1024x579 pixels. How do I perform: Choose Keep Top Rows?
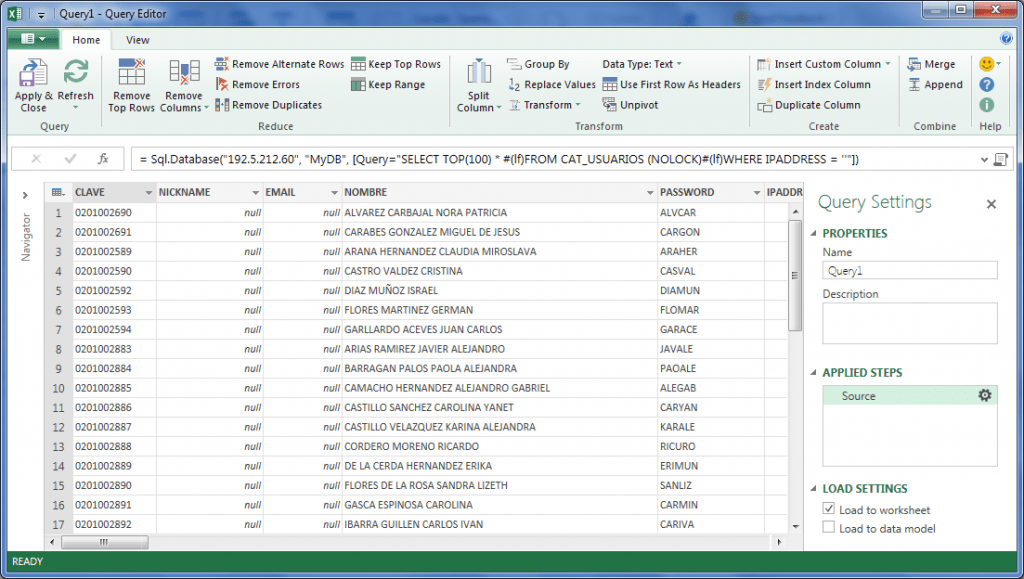[x=396, y=64]
